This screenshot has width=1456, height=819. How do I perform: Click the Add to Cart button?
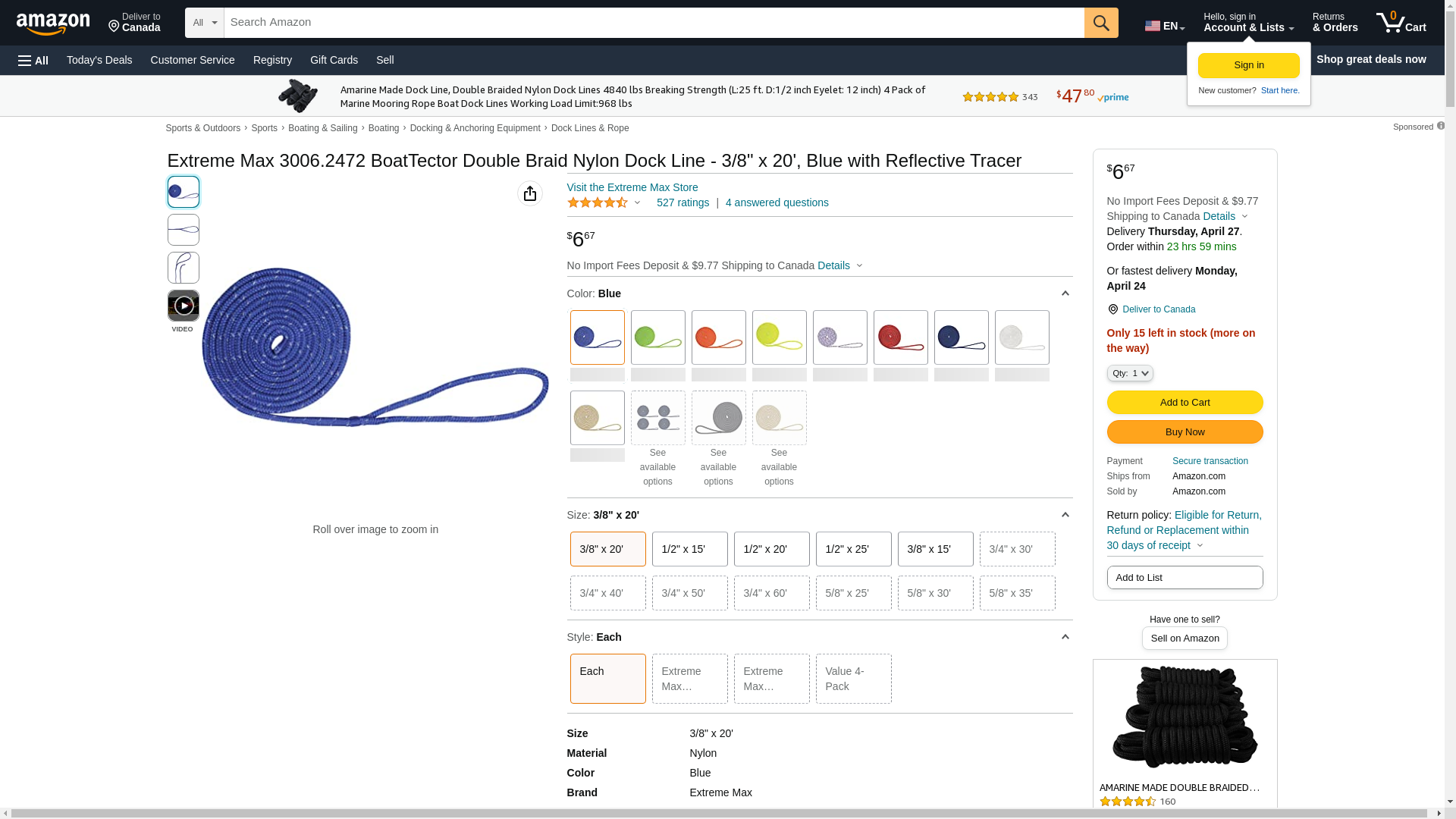coord(1185,403)
